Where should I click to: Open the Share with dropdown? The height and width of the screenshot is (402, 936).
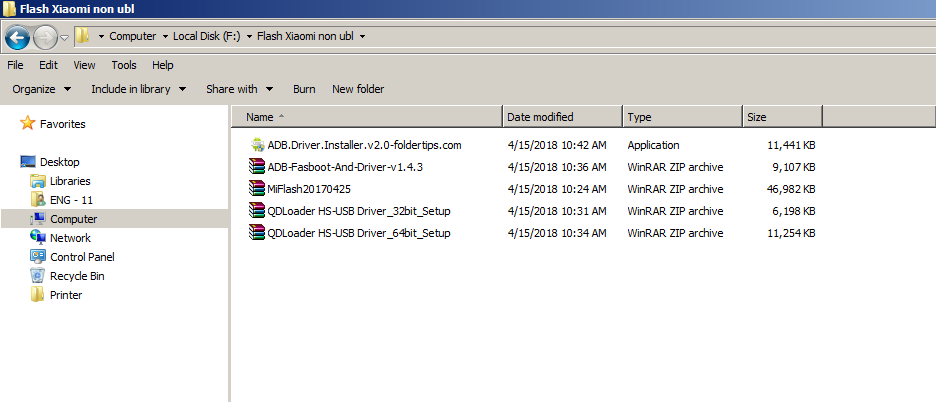(239, 89)
